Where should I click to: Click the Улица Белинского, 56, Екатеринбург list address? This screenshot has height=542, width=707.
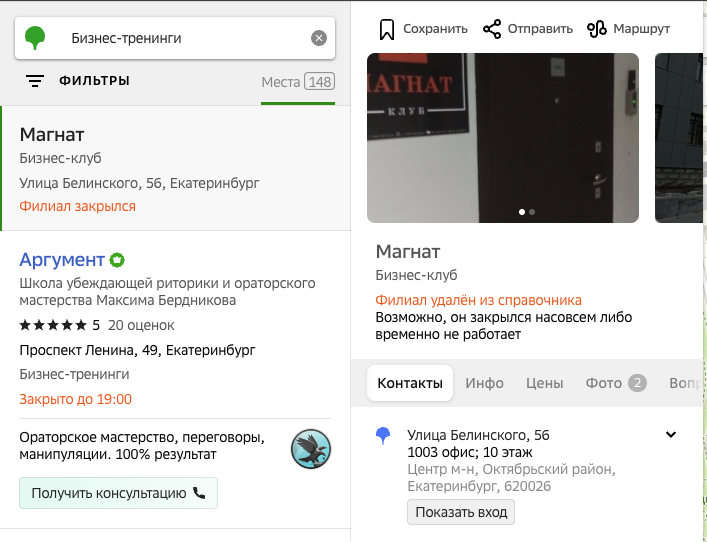coord(139,183)
